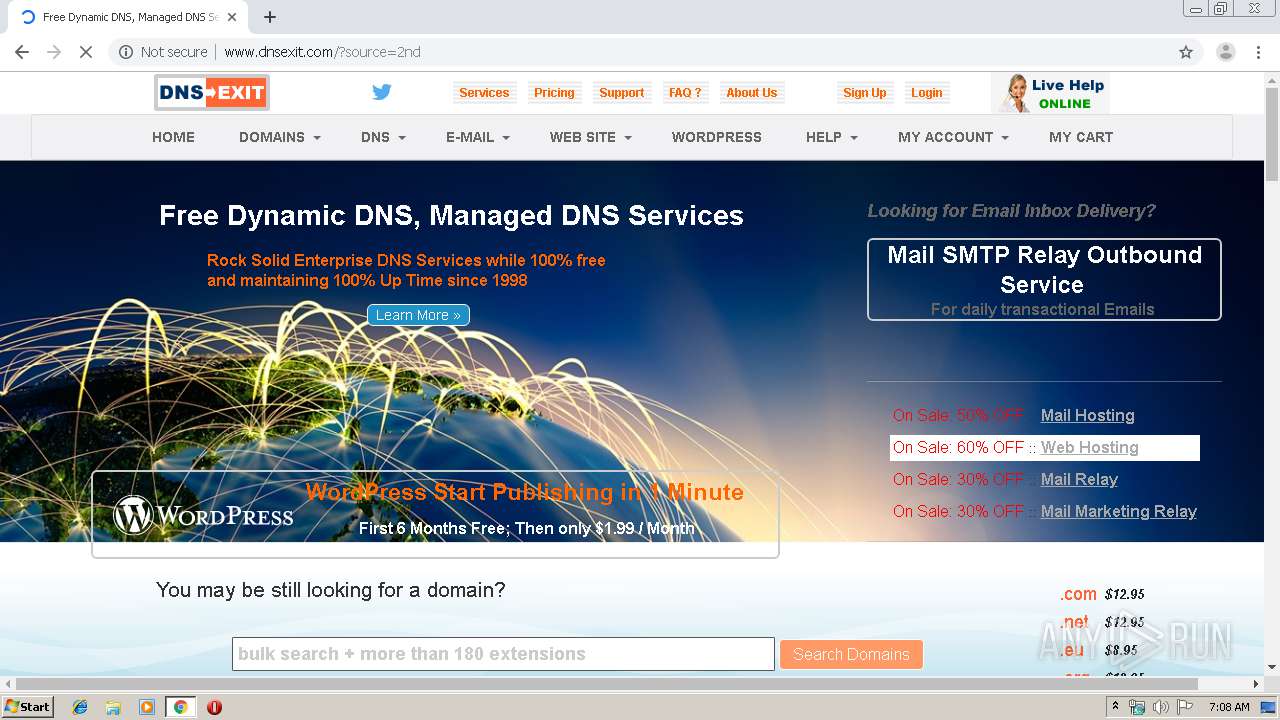Open the Mail Relay sale link

click(1079, 479)
